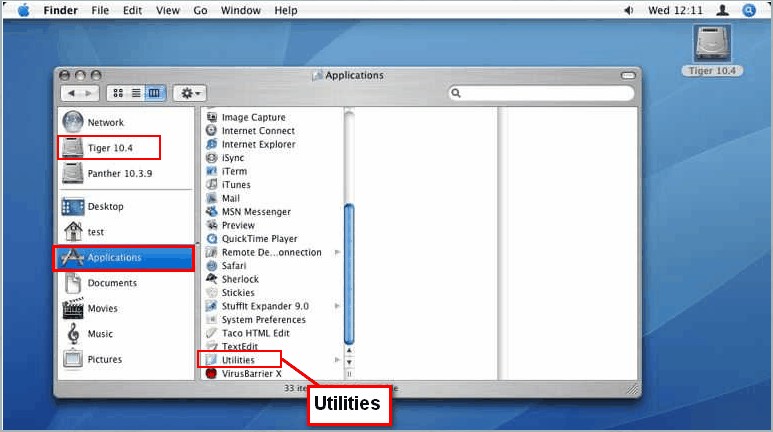The width and height of the screenshot is (773, 432).
Task: Click the window resize grip corner
Action: tap(632, 389)
